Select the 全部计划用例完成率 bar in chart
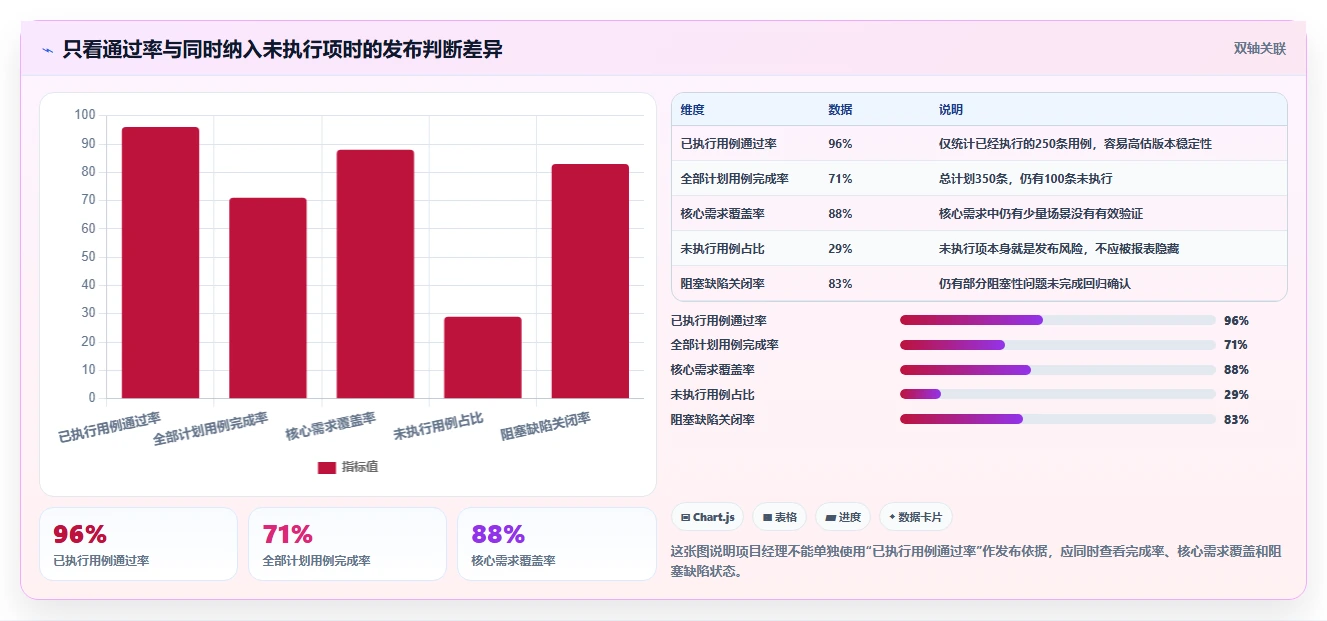The width and height of the screenshot is (1327, 621). (x=268, y=298)
